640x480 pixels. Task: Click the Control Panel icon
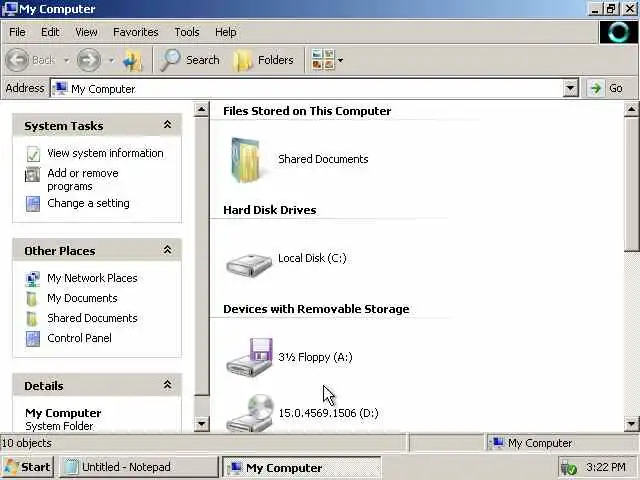33,338
